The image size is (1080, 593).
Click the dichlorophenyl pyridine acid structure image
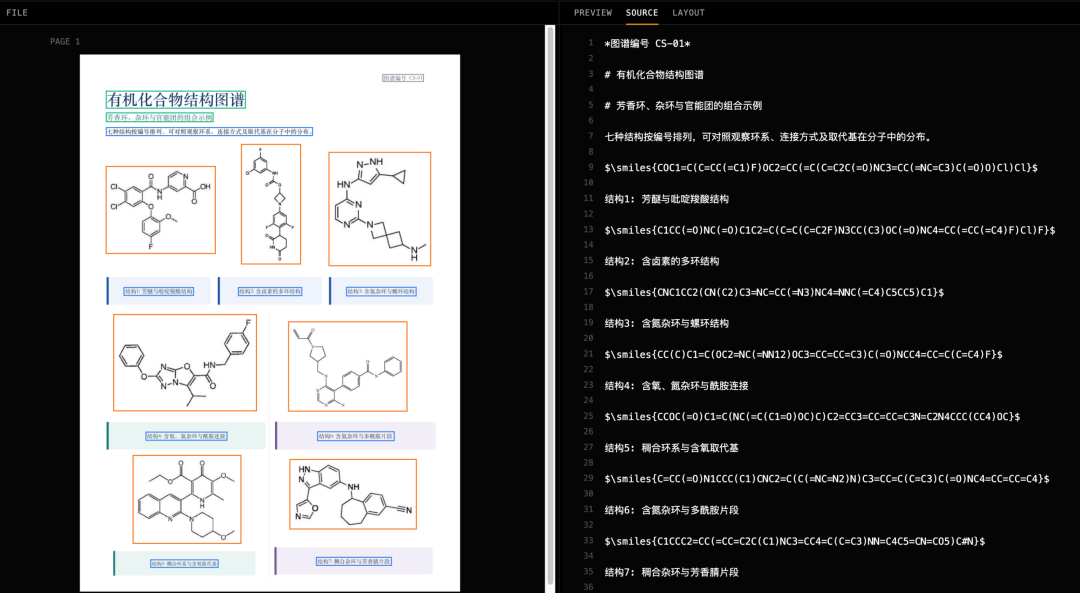tap(160, 210)
